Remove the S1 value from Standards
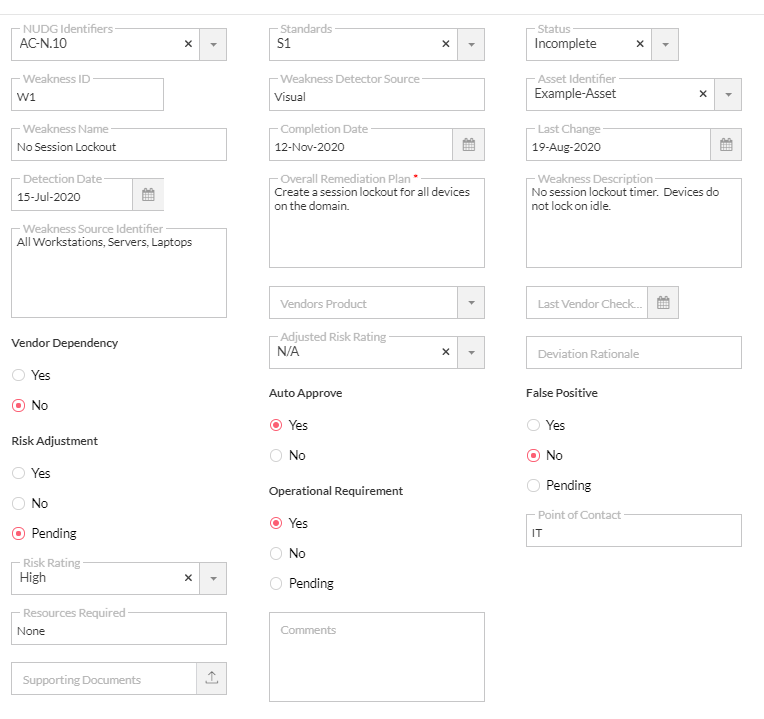 pos(446,44)
